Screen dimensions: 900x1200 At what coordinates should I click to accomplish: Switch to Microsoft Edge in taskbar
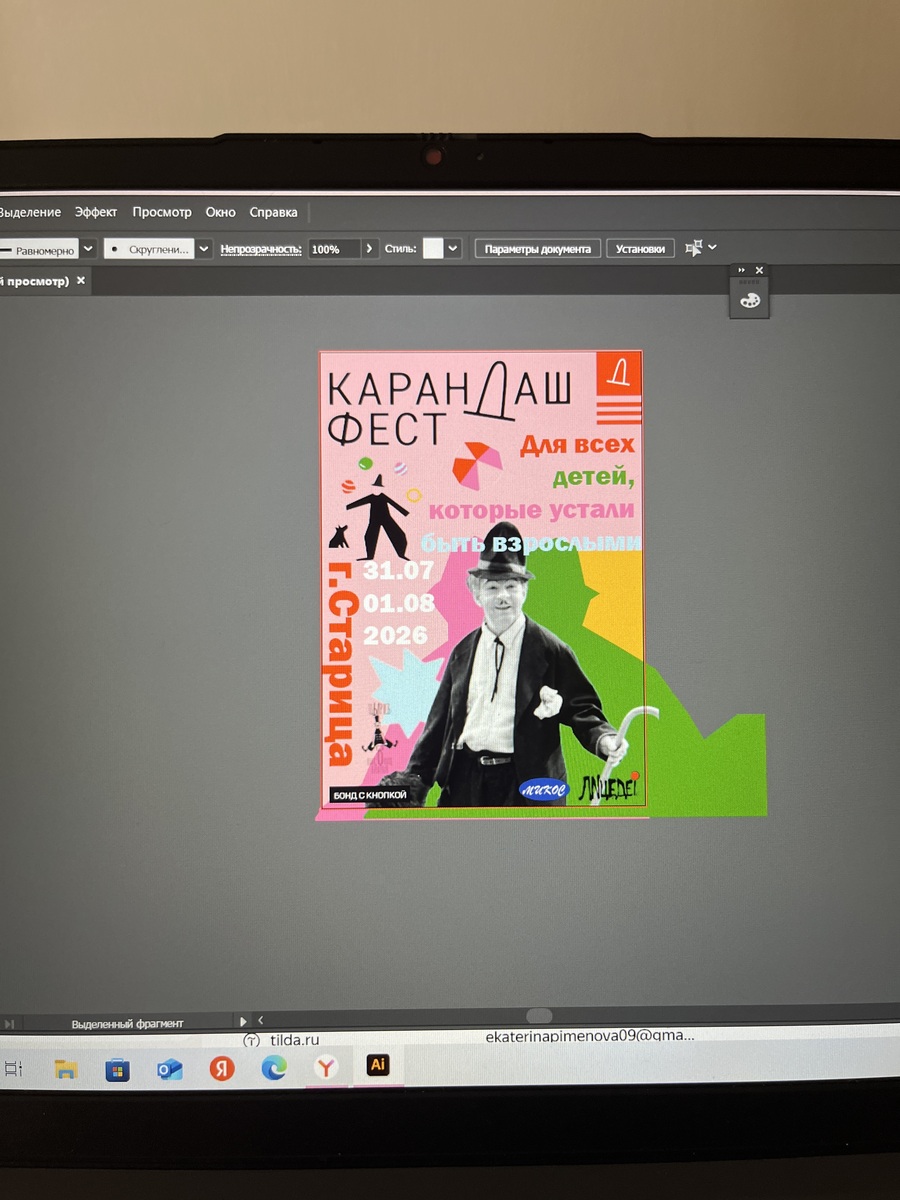[274, 1068]
